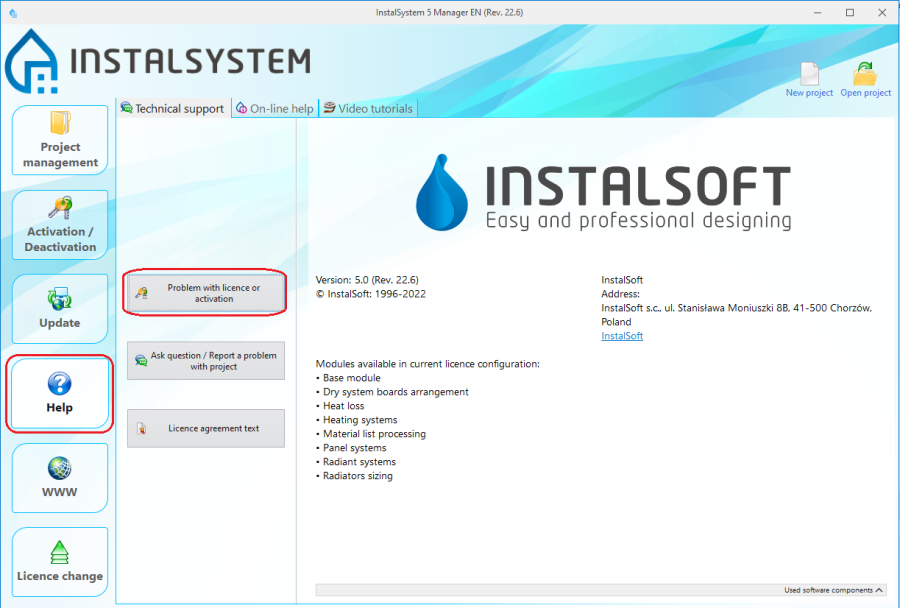Open Activation / Deactivation keys panel
Viewport: 900px width, 608px height.
60,224
